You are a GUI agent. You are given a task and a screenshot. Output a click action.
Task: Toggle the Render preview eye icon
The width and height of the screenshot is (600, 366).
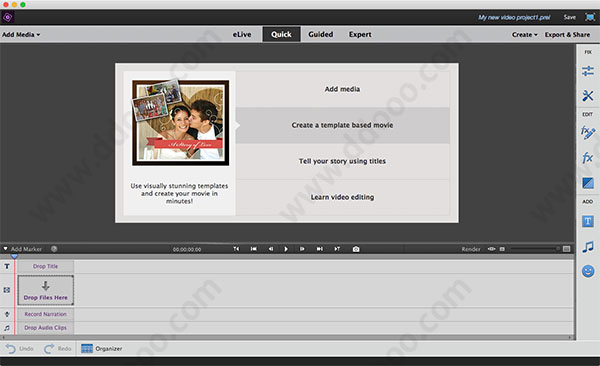[x=491, y=249]
